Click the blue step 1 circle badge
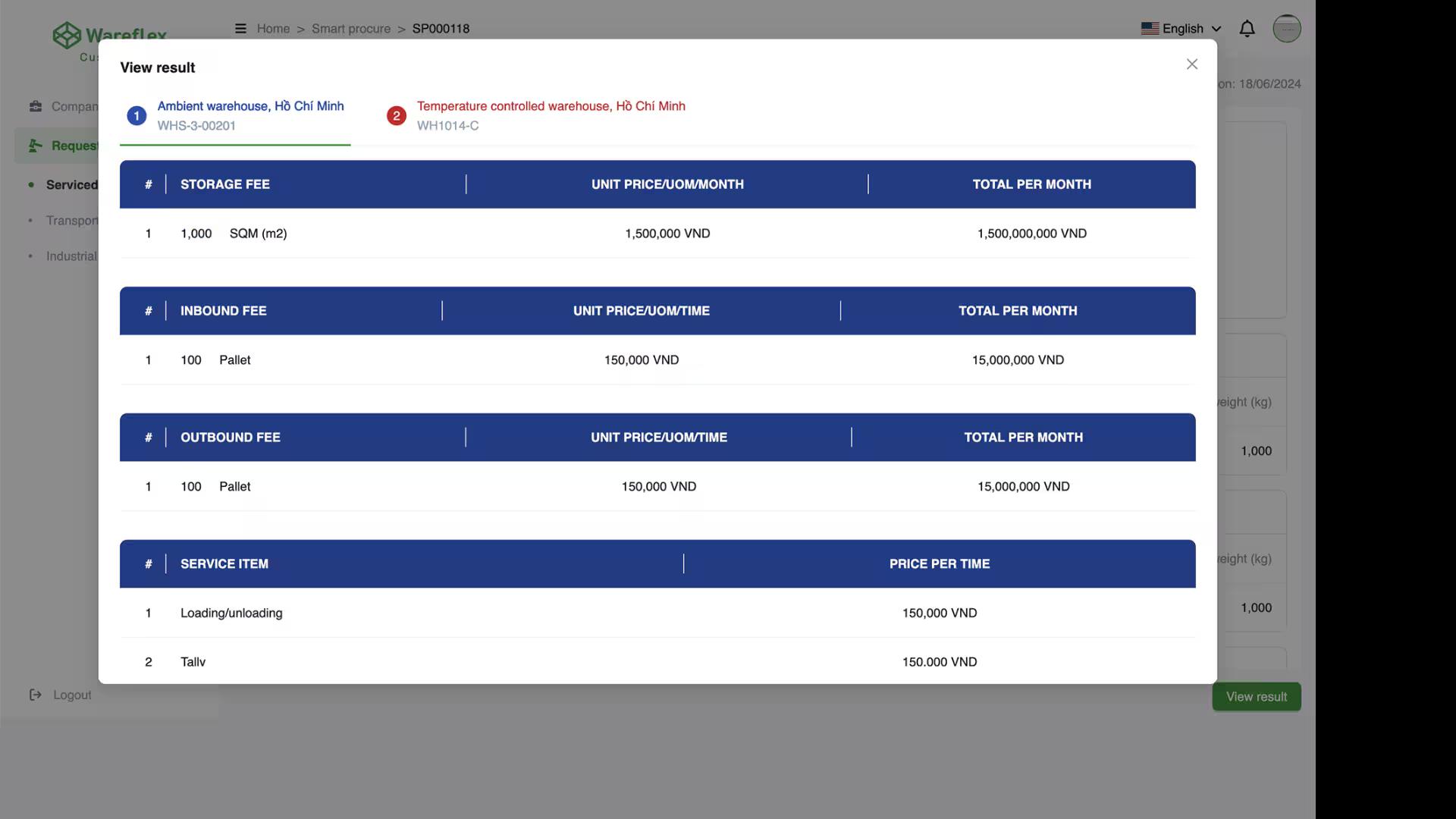 tap(136, 116)
